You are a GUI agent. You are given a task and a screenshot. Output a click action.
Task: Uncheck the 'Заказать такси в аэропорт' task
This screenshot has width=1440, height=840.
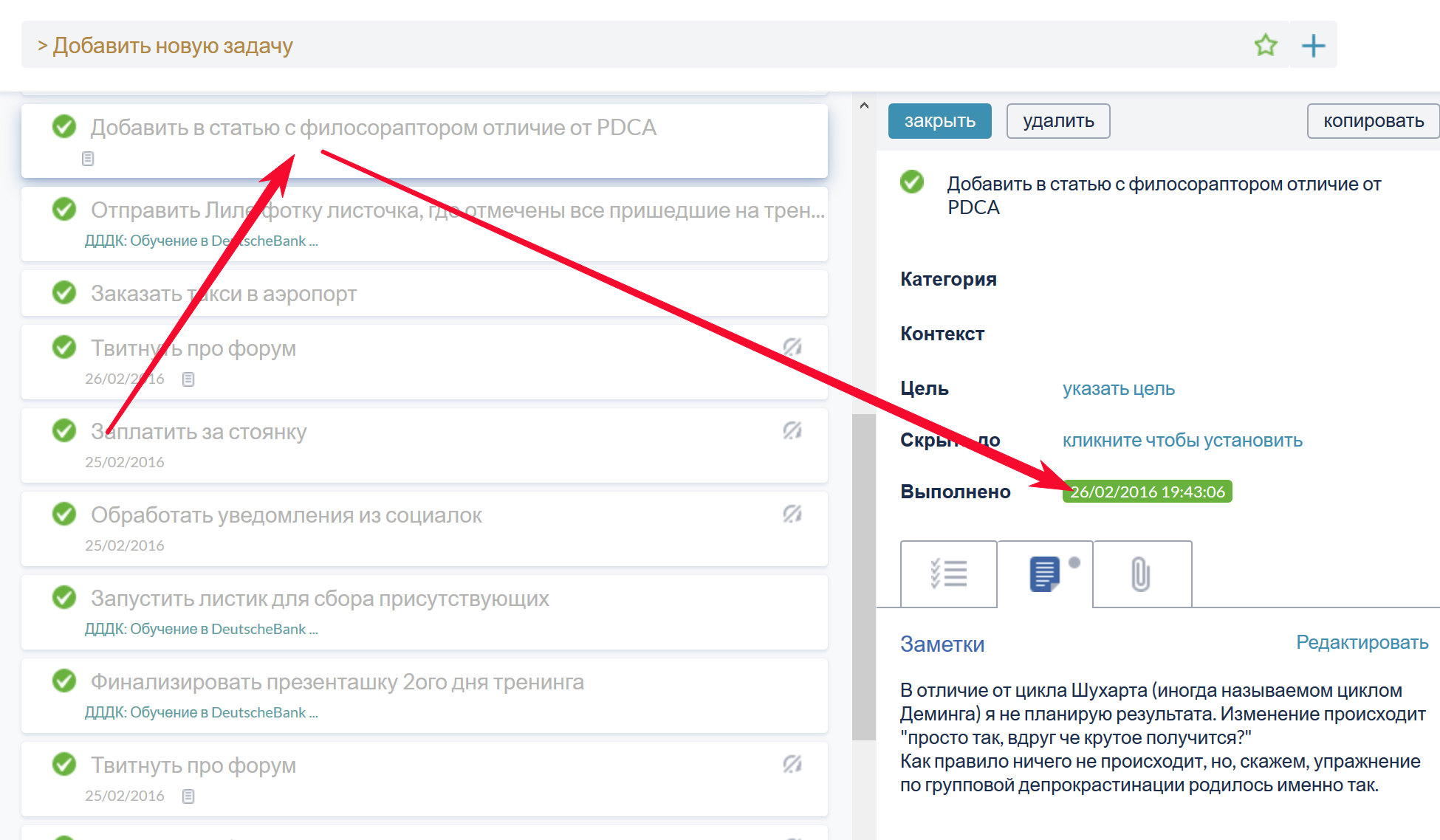coord(64,293)
